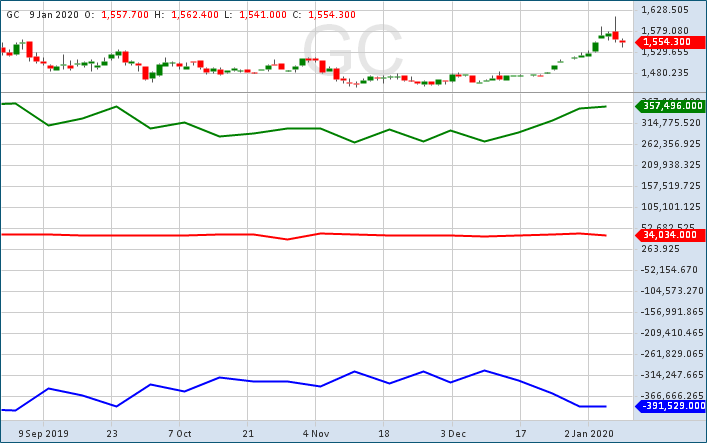Click the tall-wick candlestick at the price peak

click(x=615, y=30)
